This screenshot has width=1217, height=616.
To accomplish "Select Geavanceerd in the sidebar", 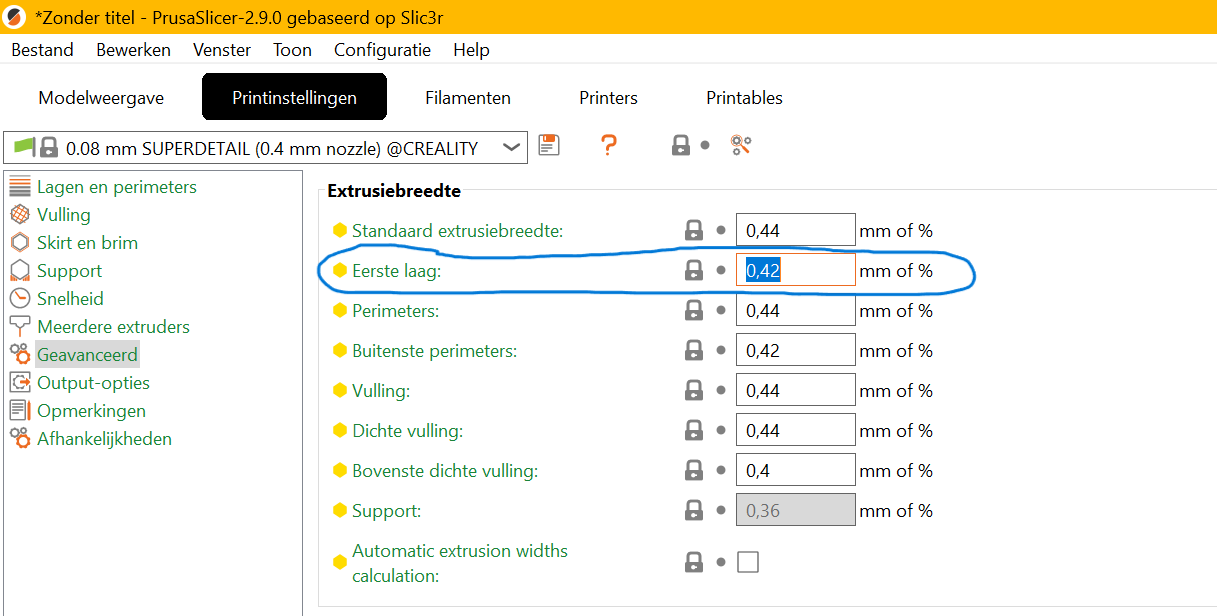I will point(87,355).
